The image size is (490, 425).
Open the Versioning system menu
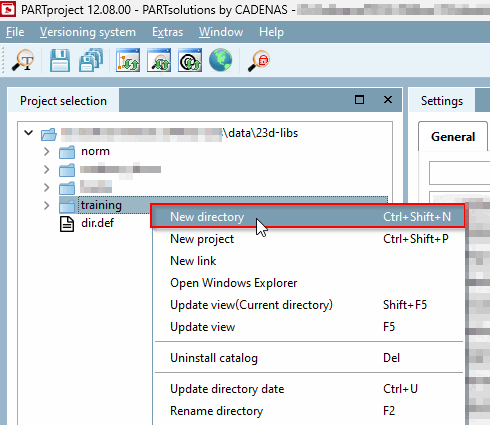point(88,32)
